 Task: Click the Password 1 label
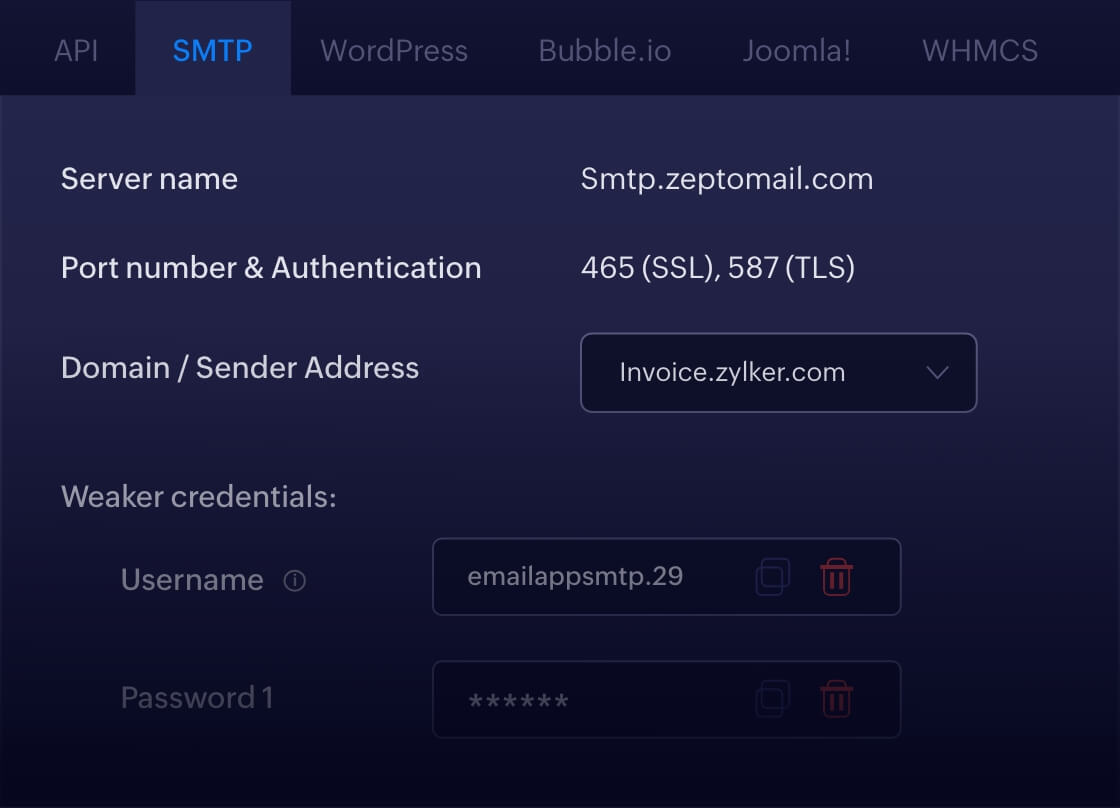point(197,698)
